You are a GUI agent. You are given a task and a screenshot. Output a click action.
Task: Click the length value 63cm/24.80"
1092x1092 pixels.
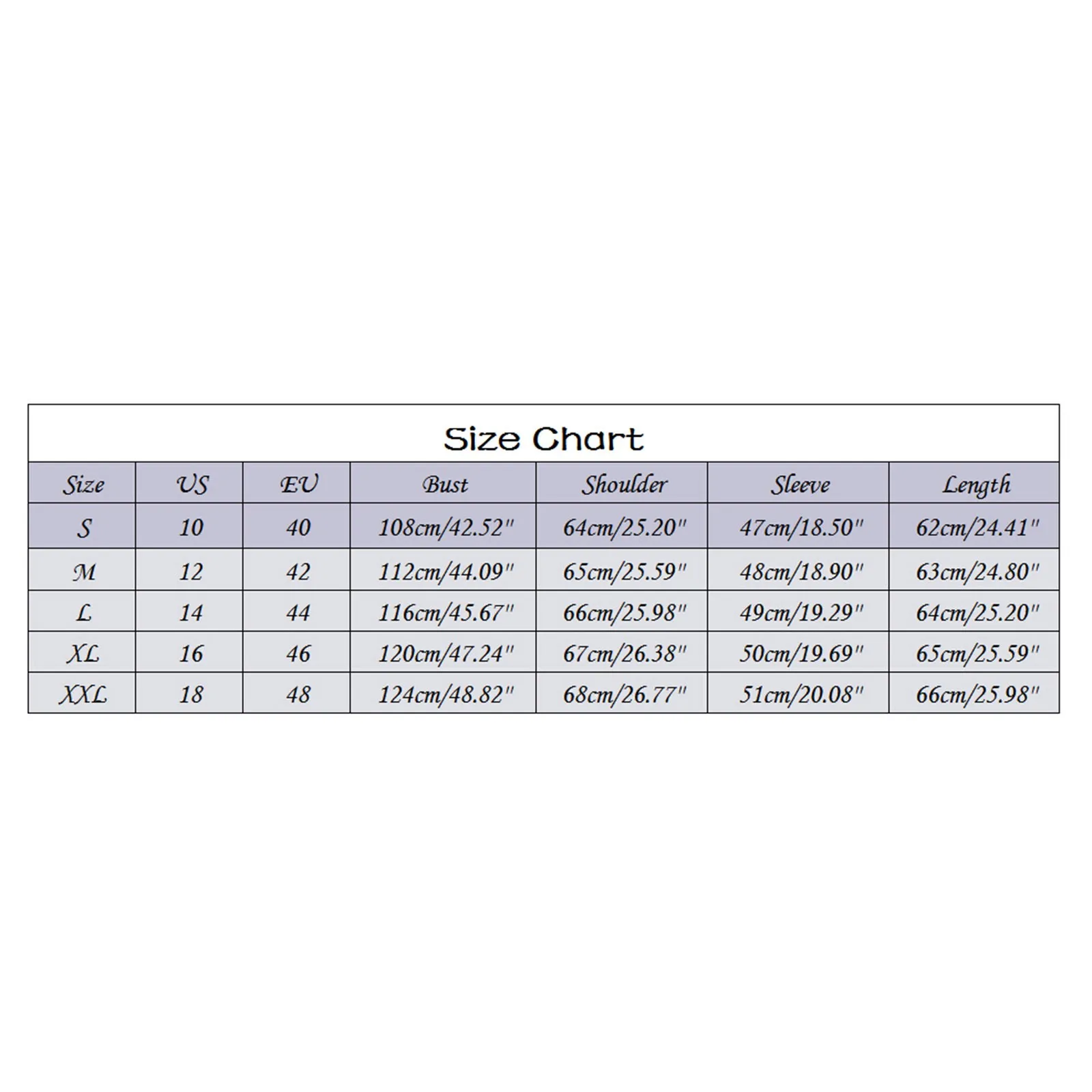point(977,572)
